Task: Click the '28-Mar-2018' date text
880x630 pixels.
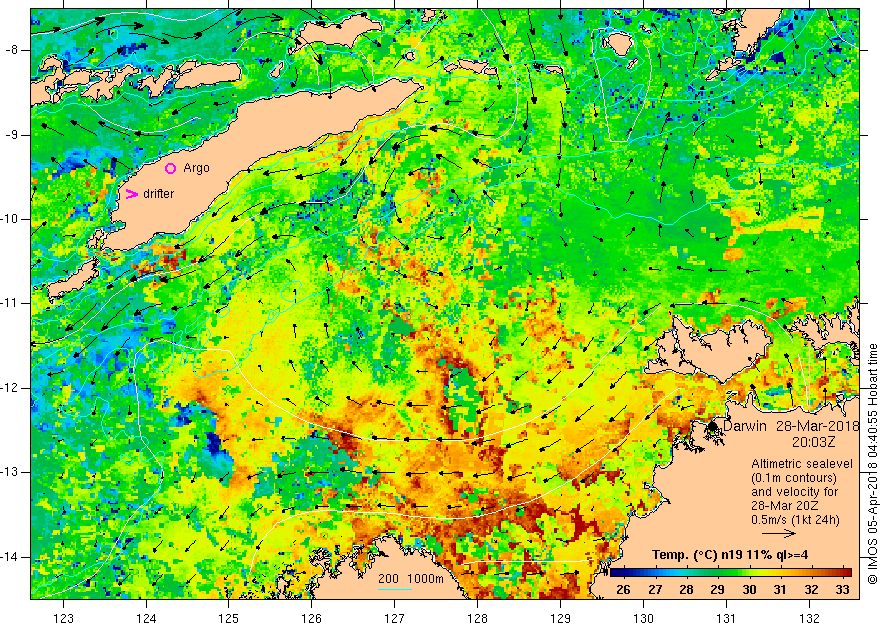Action: [x=818, y=426]
